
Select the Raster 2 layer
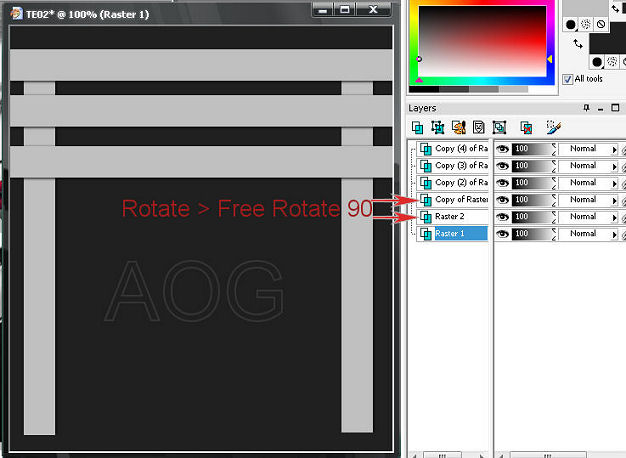[456, 217]
